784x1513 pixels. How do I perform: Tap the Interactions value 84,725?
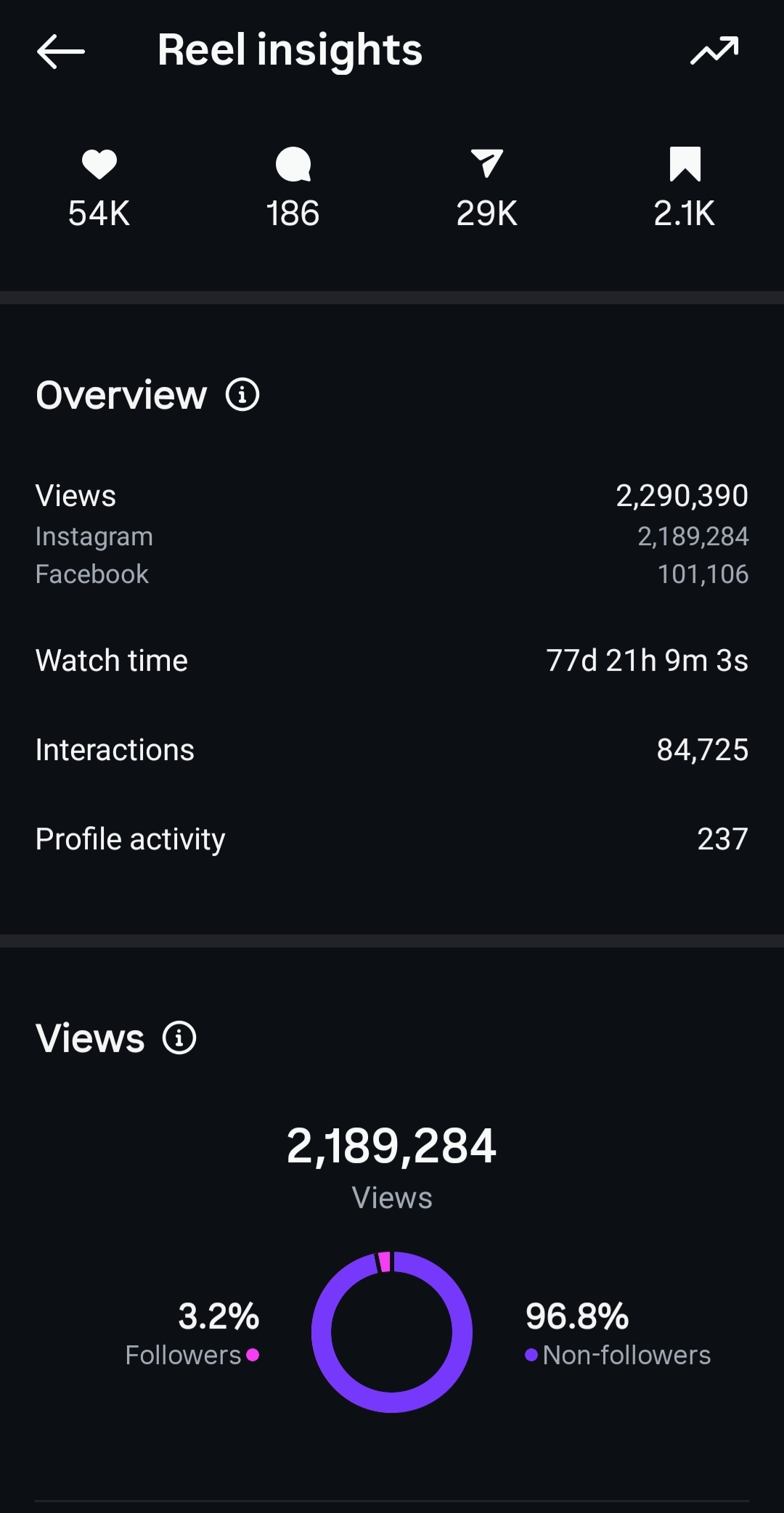(x=703, y=750)
